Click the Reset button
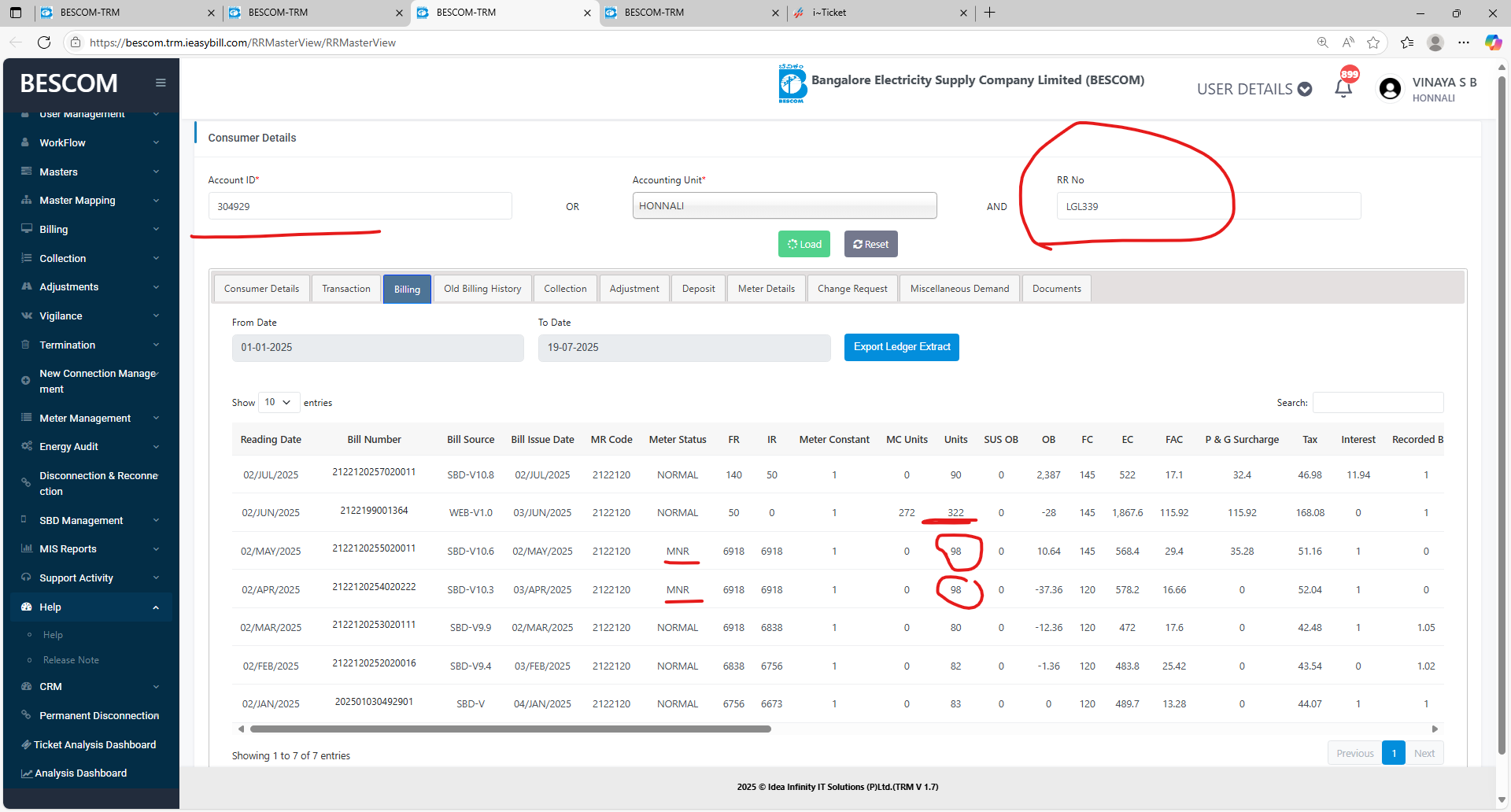 tap(871, 244)
